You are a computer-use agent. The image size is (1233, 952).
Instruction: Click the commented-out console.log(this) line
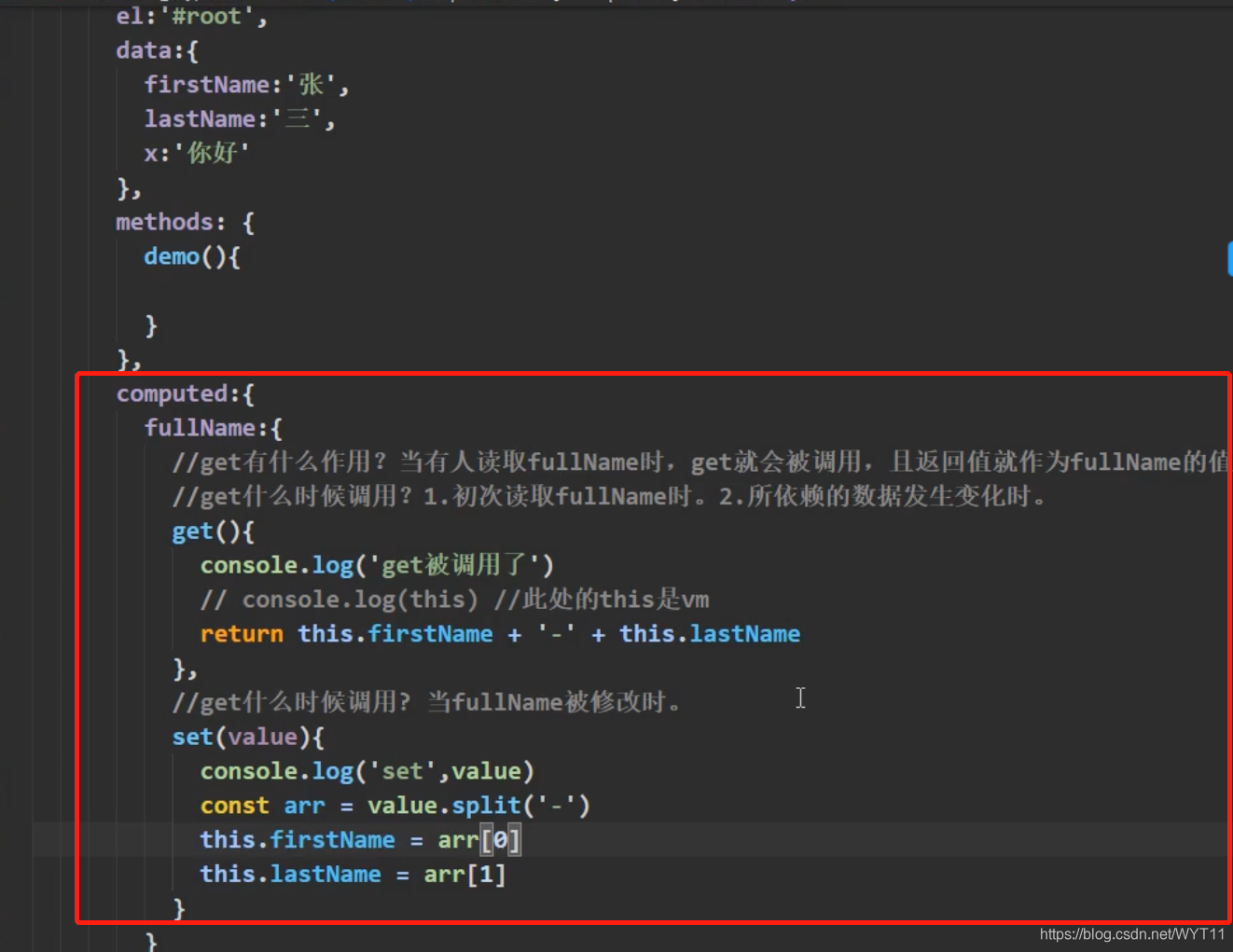click(454, 600)
